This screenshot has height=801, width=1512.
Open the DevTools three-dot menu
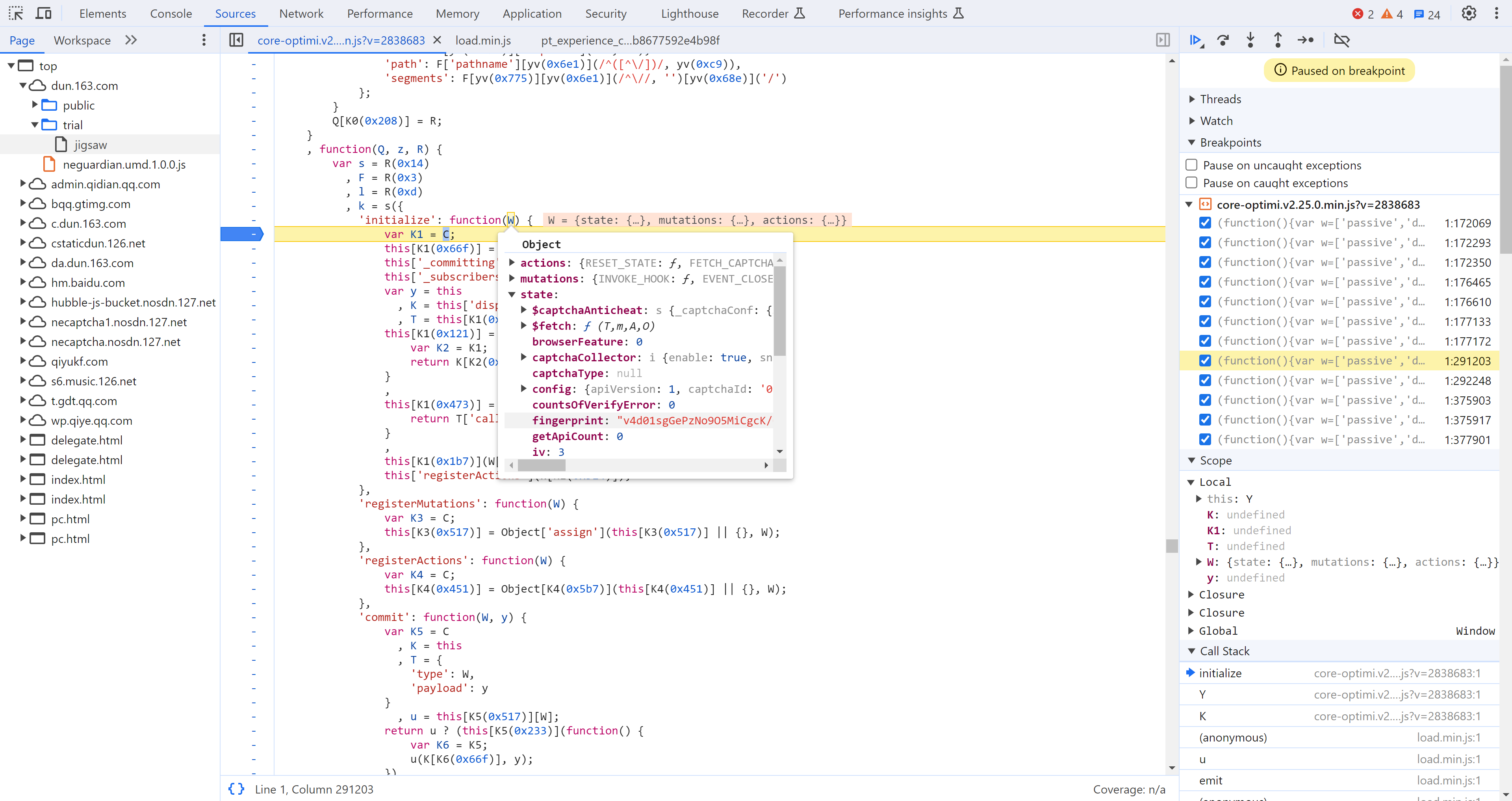point(1496,13)
